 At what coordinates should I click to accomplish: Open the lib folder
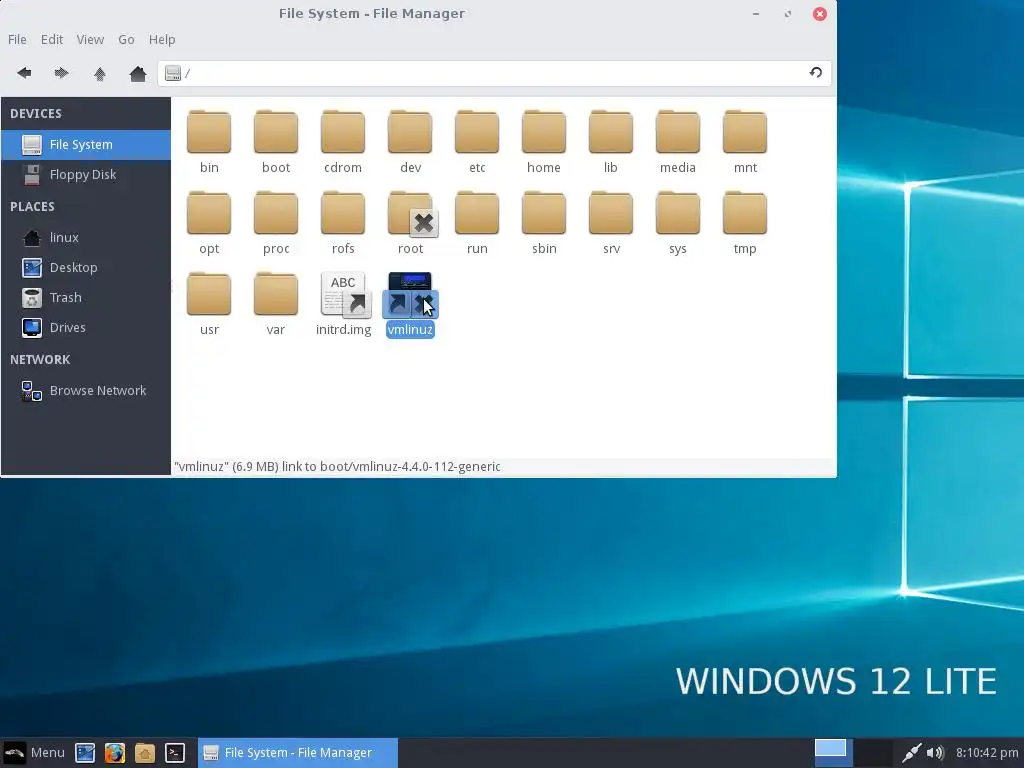click(611, 142)
